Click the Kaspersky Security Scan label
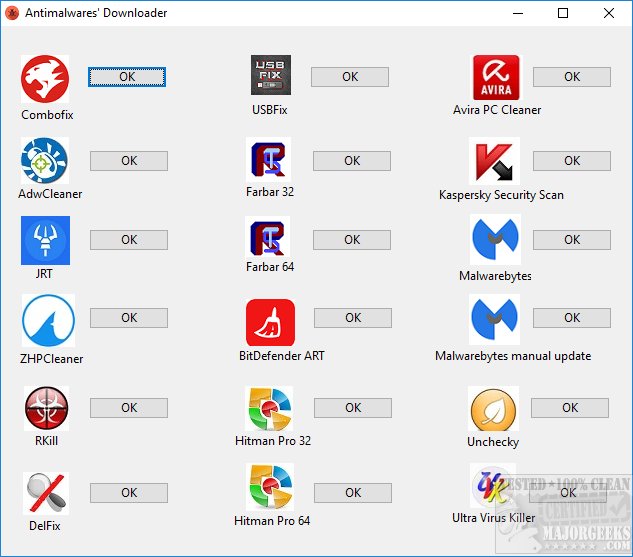This screenshot has width=633, height=557. click(x=501, y=195)
